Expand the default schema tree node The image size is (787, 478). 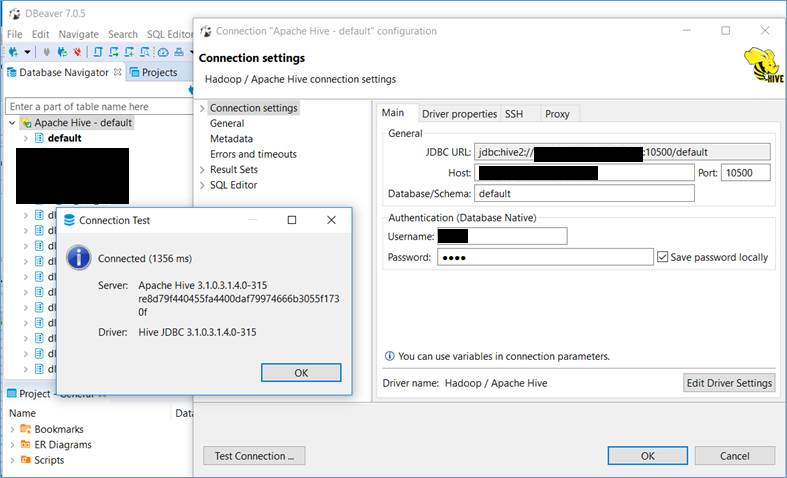[x=26, y=138]
